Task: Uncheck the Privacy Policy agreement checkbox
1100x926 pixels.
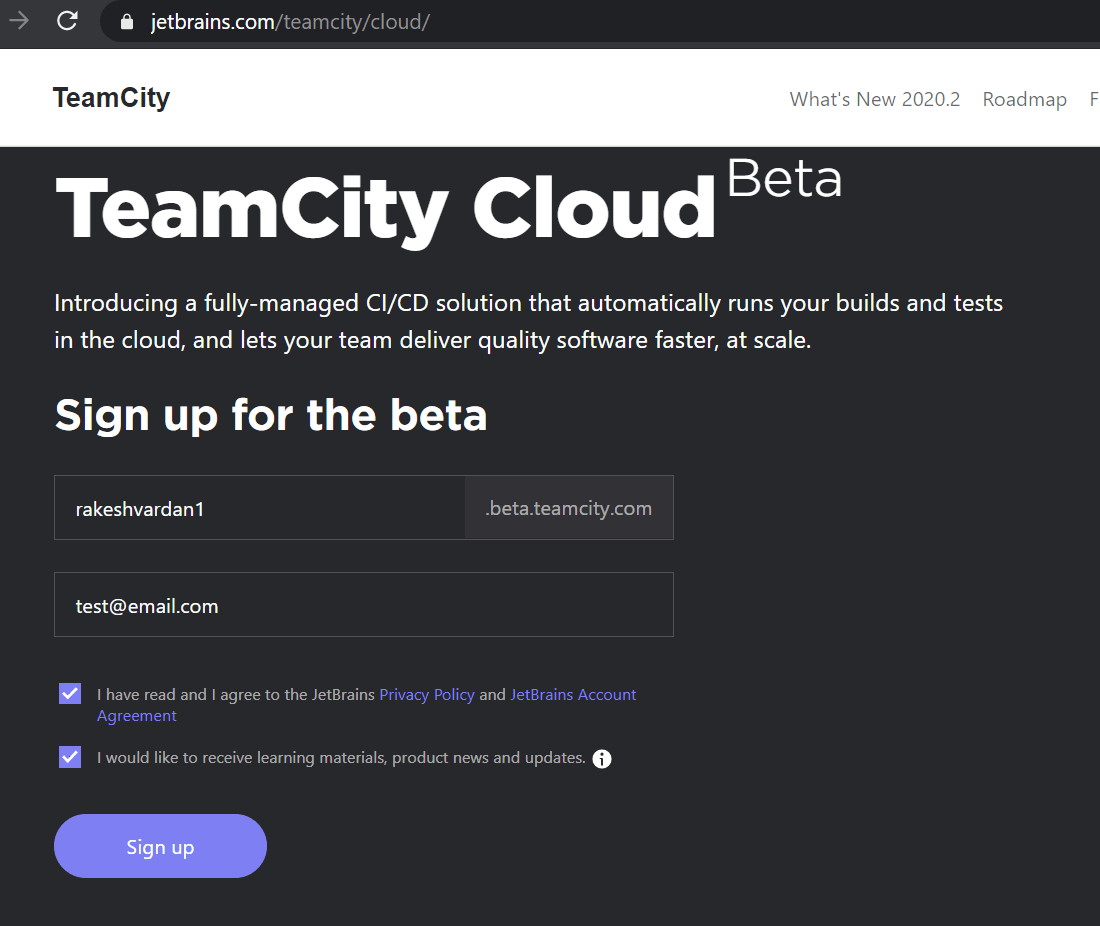Action: click(x=70, y=694)
